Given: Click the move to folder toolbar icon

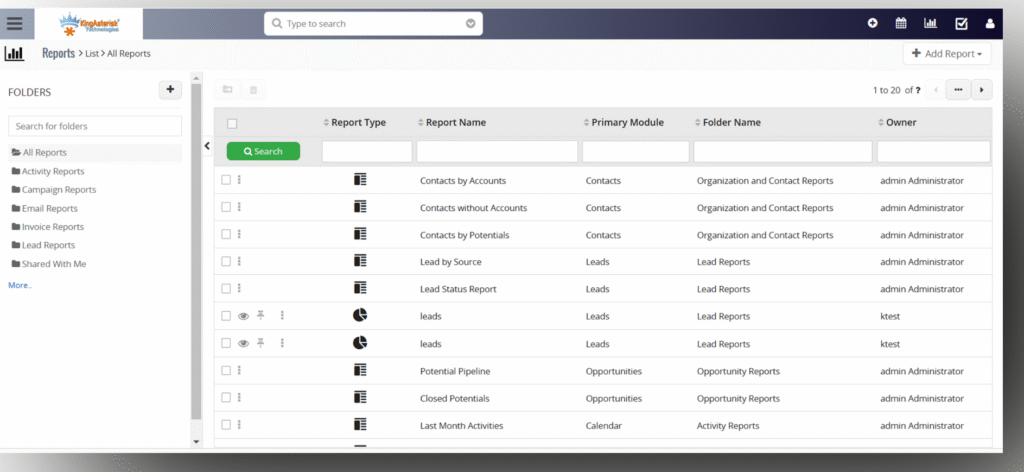Looking at the screenshot, I should point(227,90).
